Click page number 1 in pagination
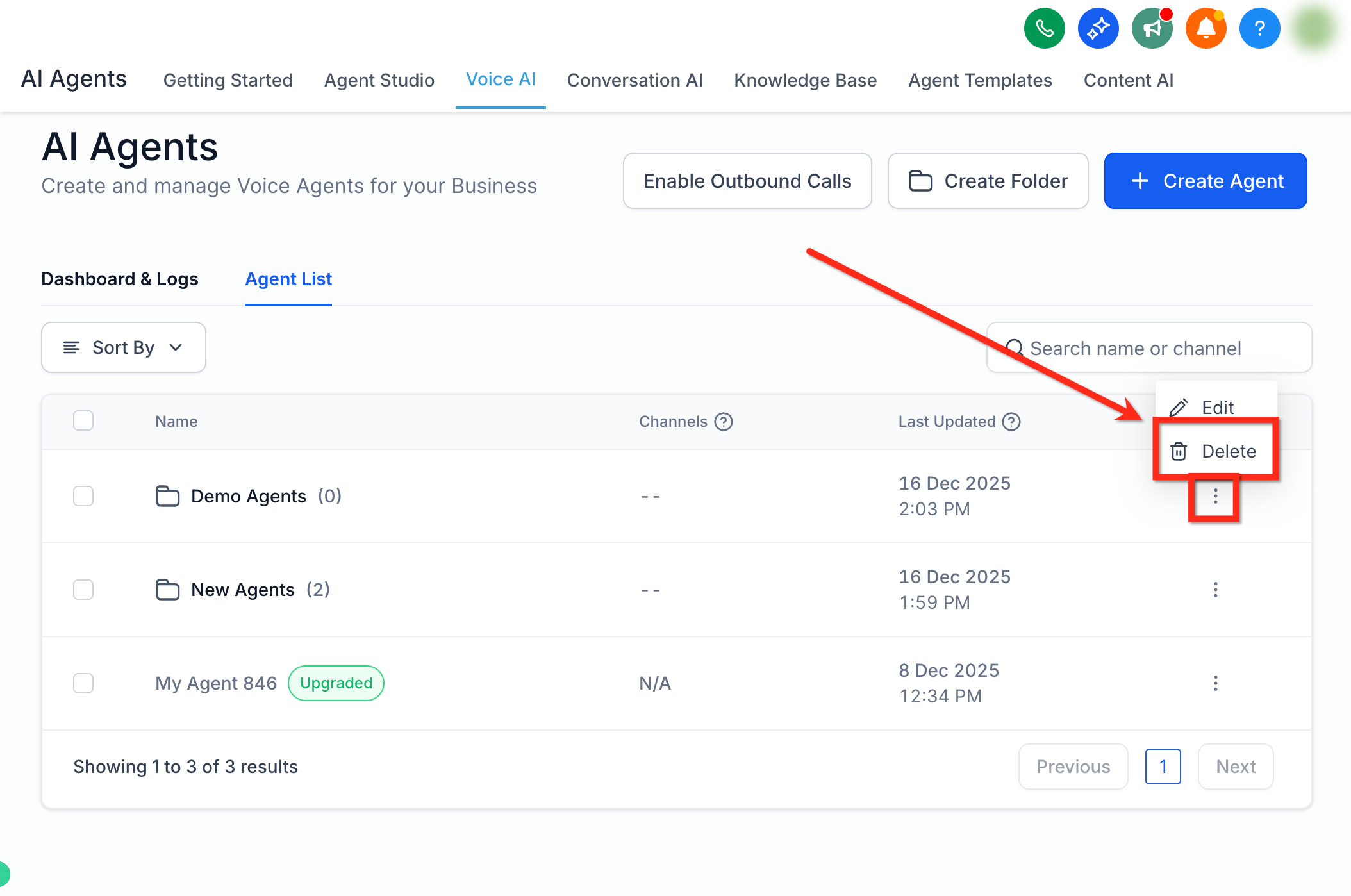Screen dimensions: 1351x896 tap(1163, 767)
